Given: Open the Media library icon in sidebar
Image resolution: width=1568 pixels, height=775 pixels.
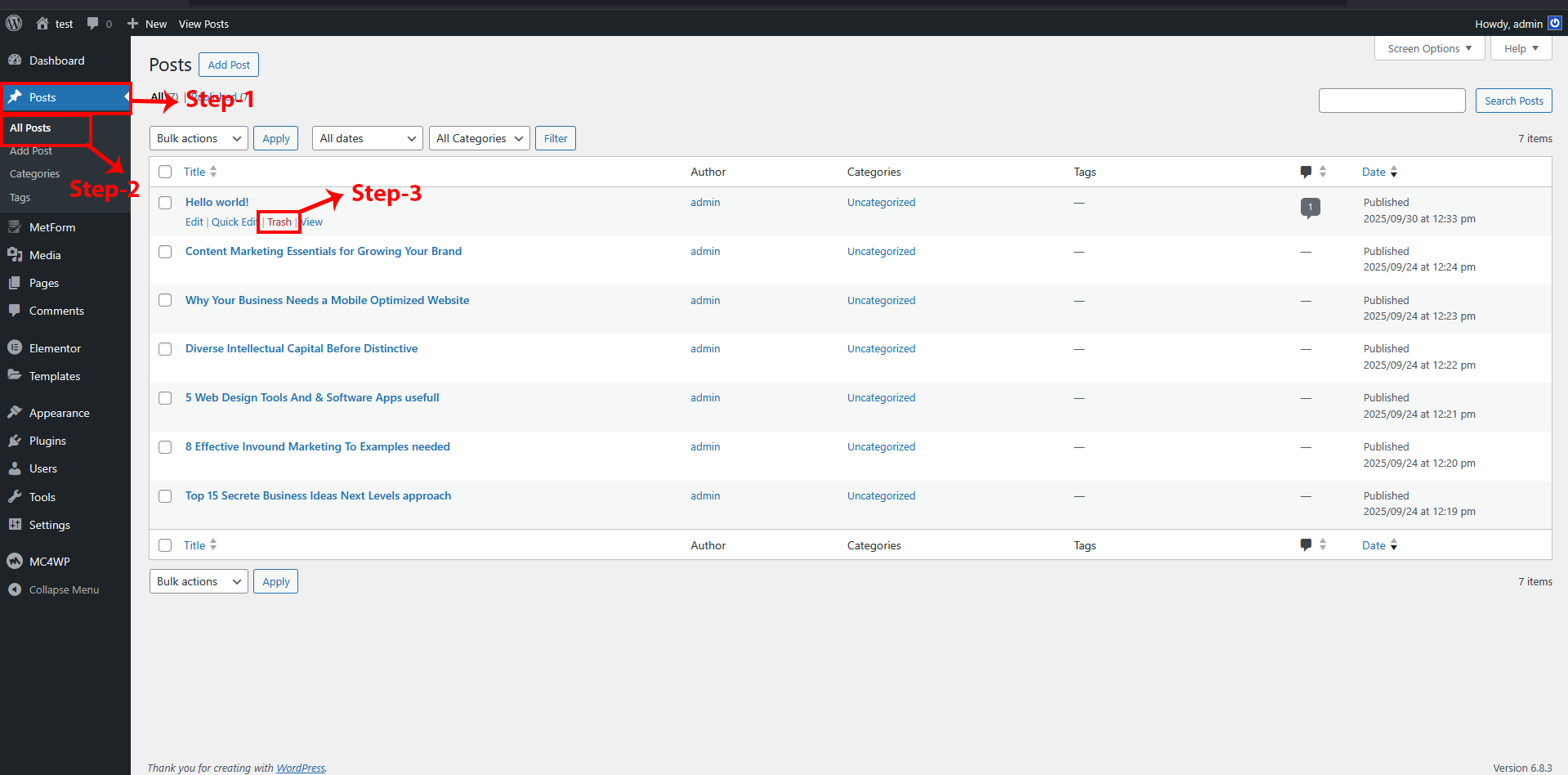Looking at the screenshot, I should click(15, 255).
